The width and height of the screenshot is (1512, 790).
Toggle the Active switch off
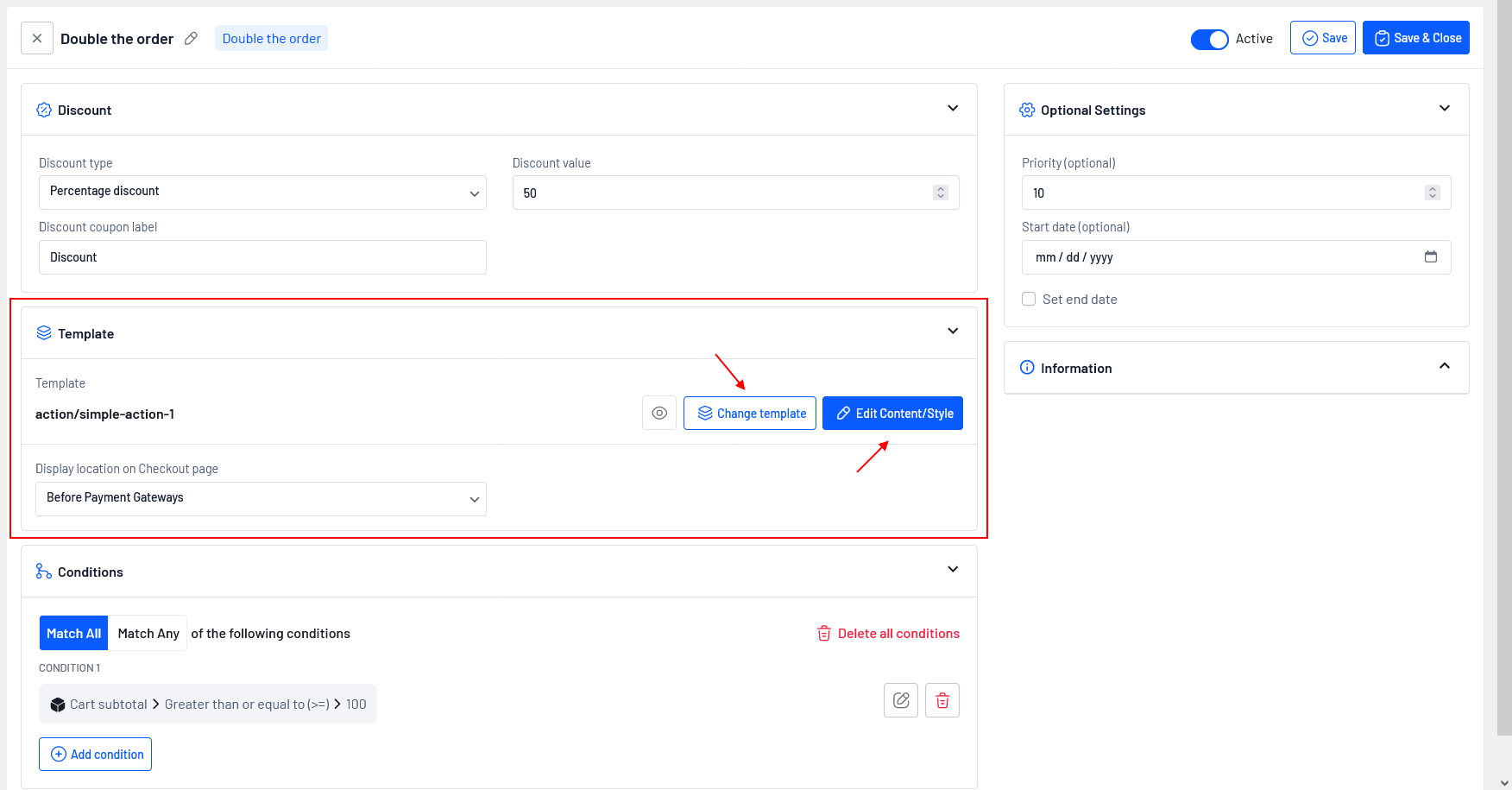click(1209, 39)
